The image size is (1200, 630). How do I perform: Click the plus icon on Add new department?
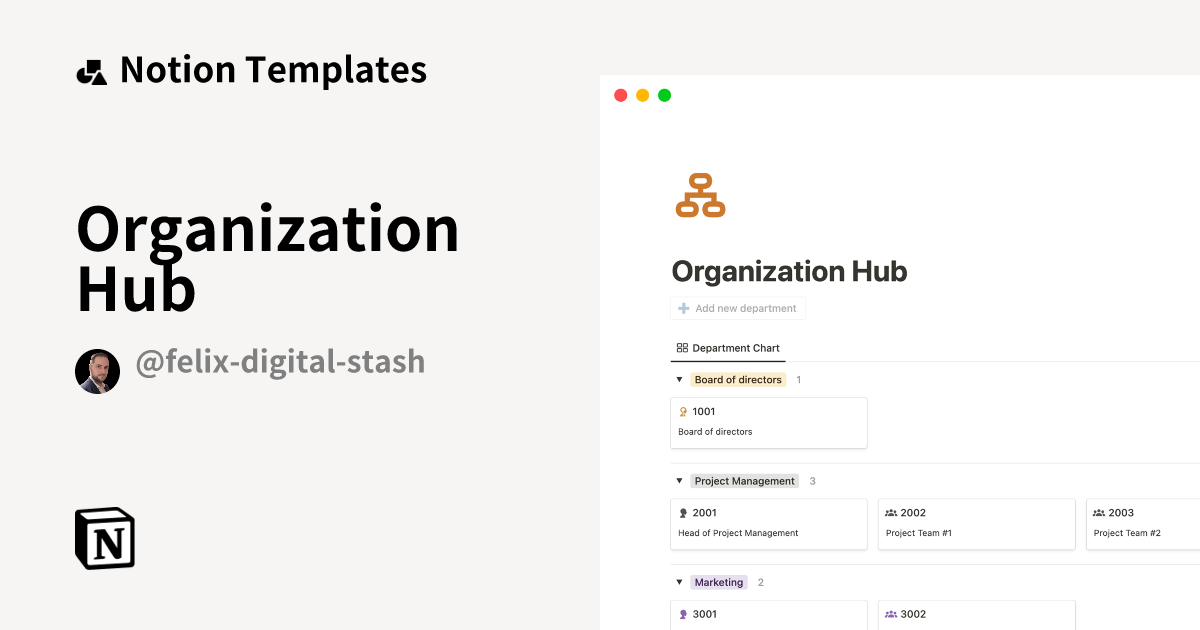pyautogui.click(x=682, y=307)
